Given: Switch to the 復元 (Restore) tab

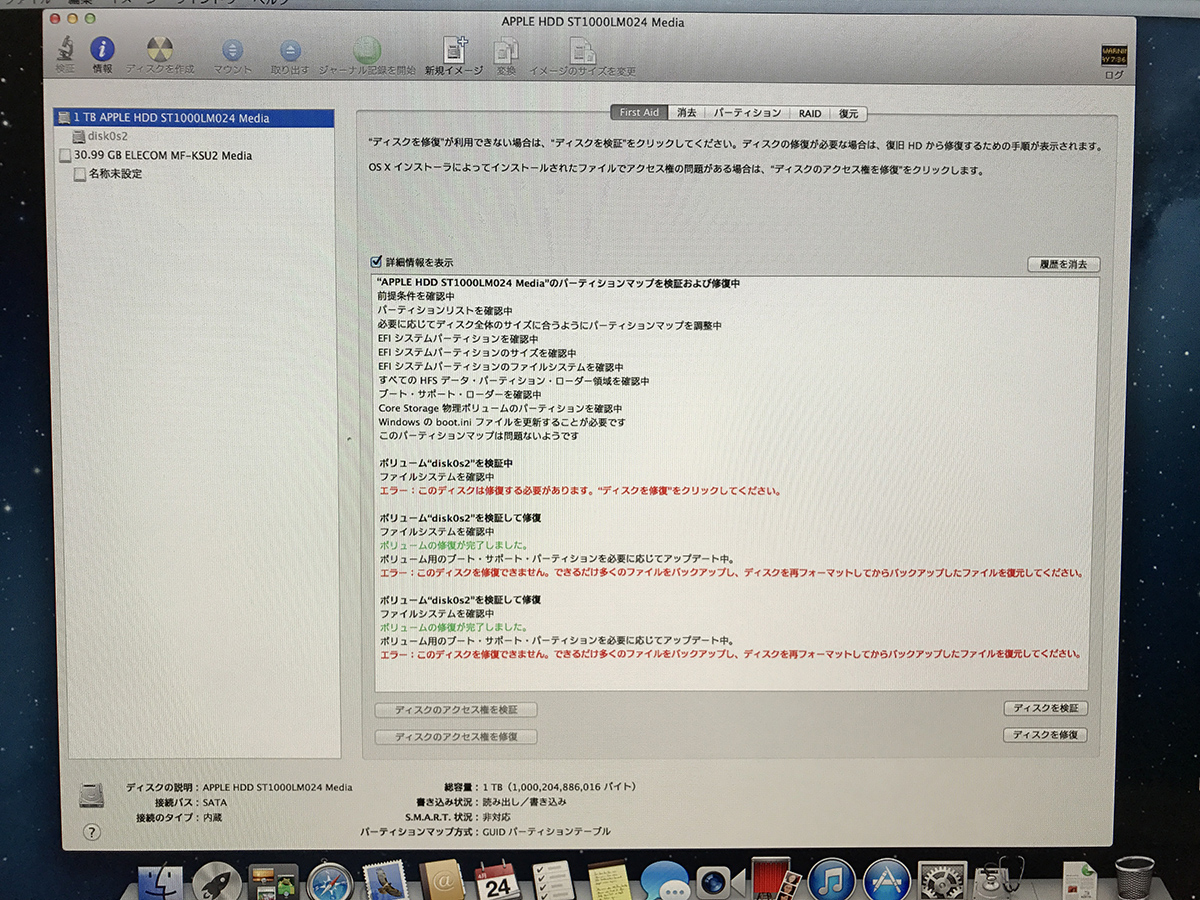Looking at the screenshot, I should pyautogui.click(x=849, y=113).
